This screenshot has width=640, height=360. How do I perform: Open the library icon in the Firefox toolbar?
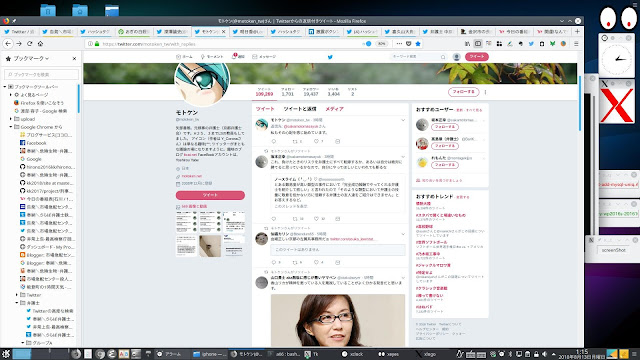tap(467, 44)
